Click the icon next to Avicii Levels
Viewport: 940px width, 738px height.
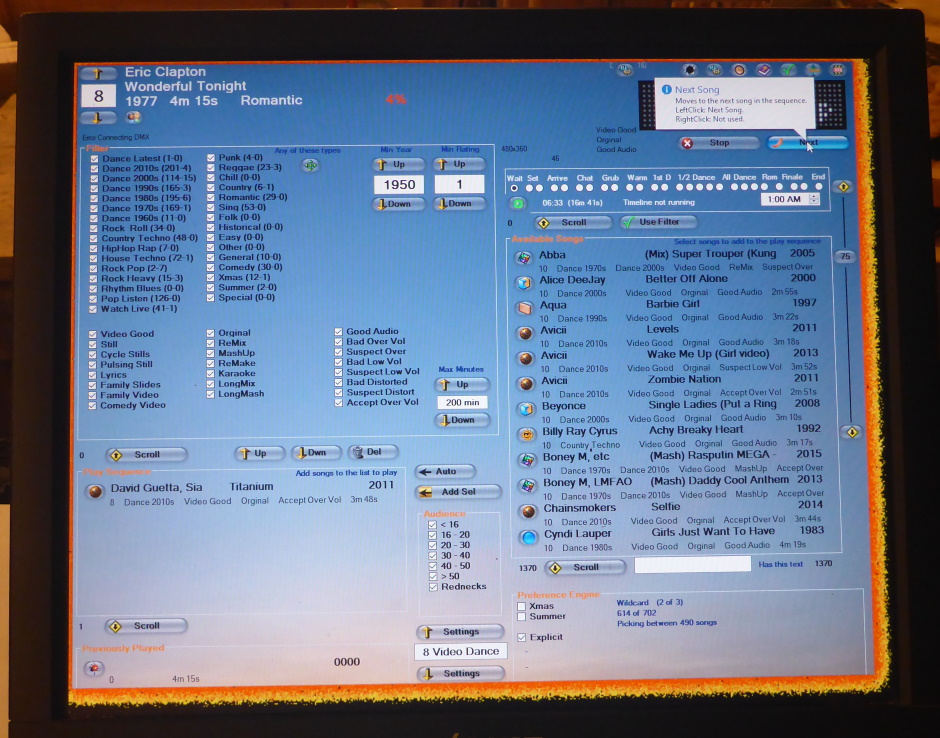525,333
